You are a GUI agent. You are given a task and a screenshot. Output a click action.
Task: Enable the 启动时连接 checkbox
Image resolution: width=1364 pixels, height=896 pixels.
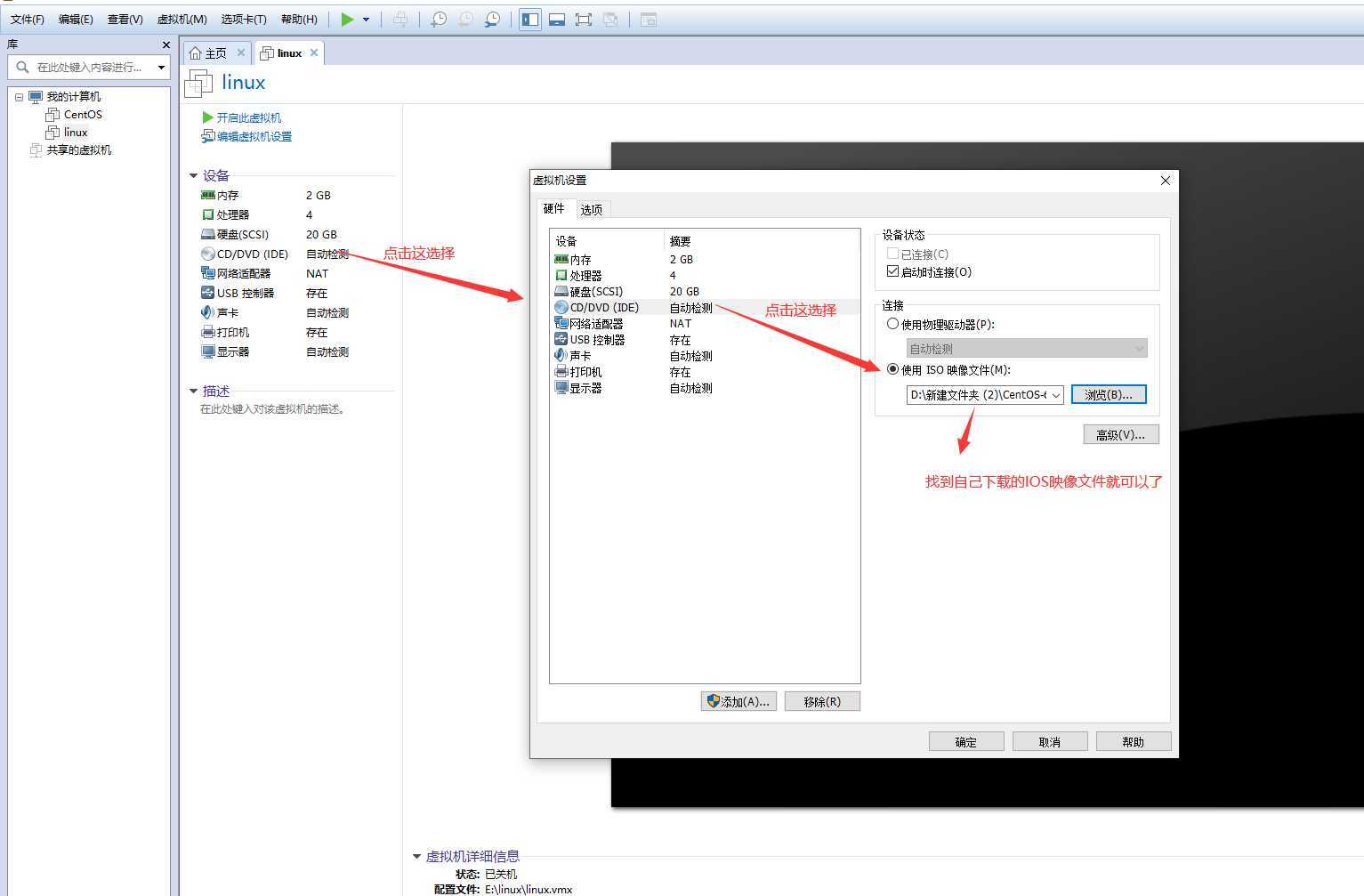pos(893,271)
